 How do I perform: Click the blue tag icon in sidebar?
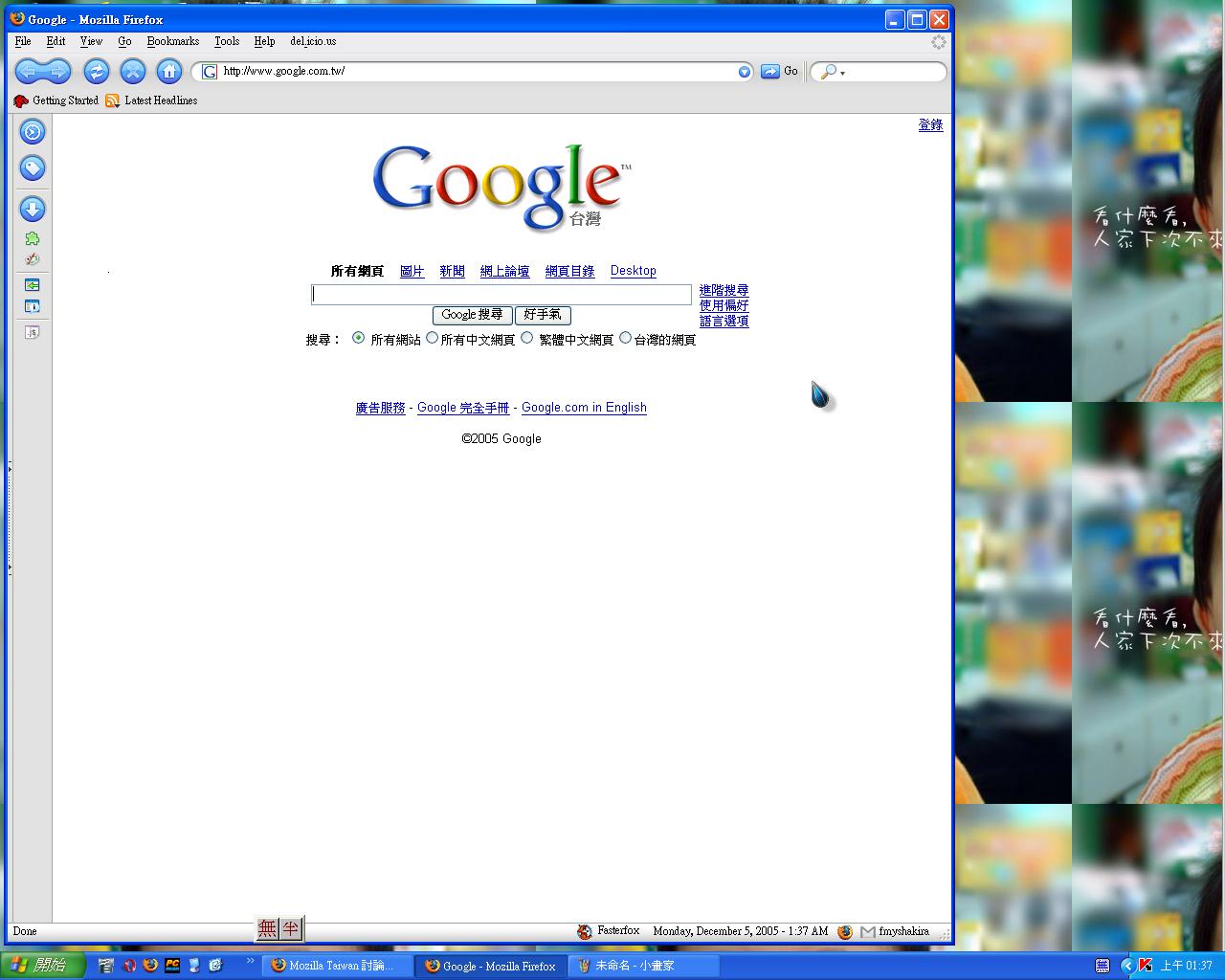tap(33, 168)
